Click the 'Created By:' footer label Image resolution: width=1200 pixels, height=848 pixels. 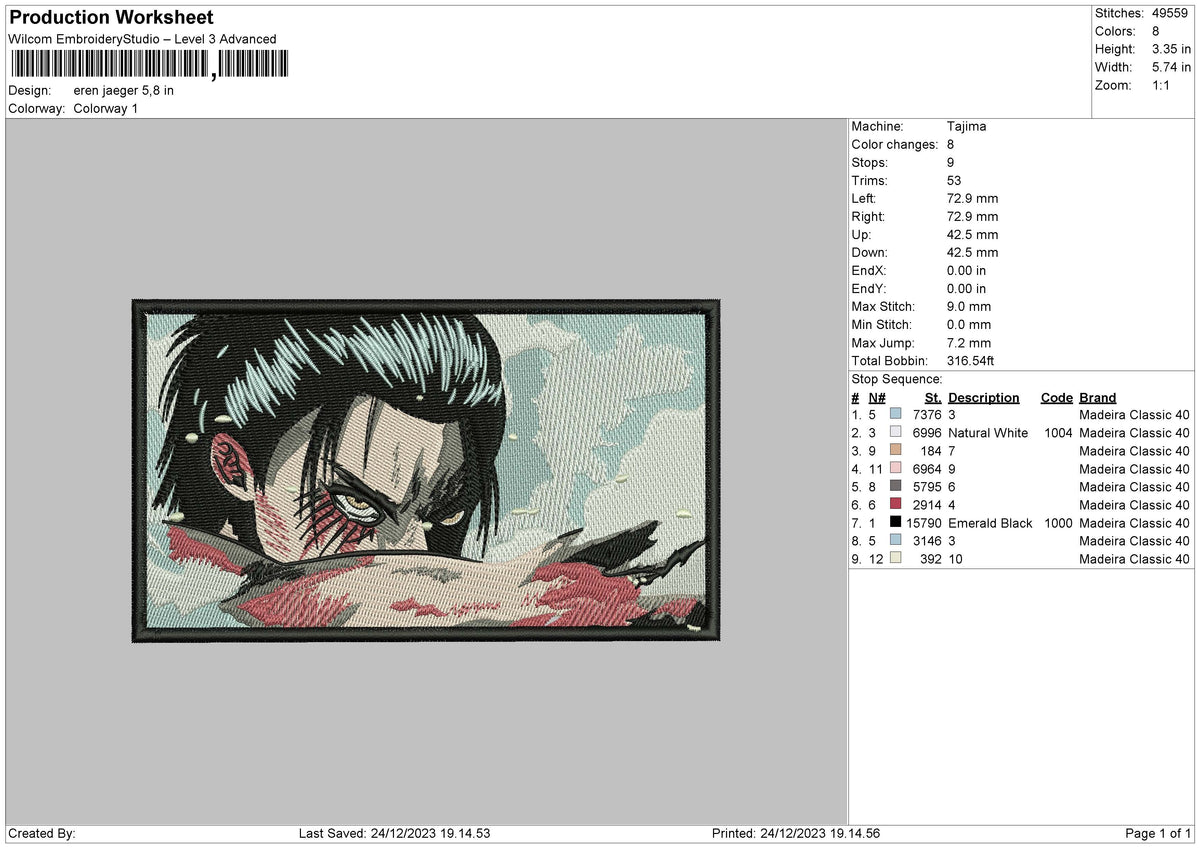coord(42,833)
